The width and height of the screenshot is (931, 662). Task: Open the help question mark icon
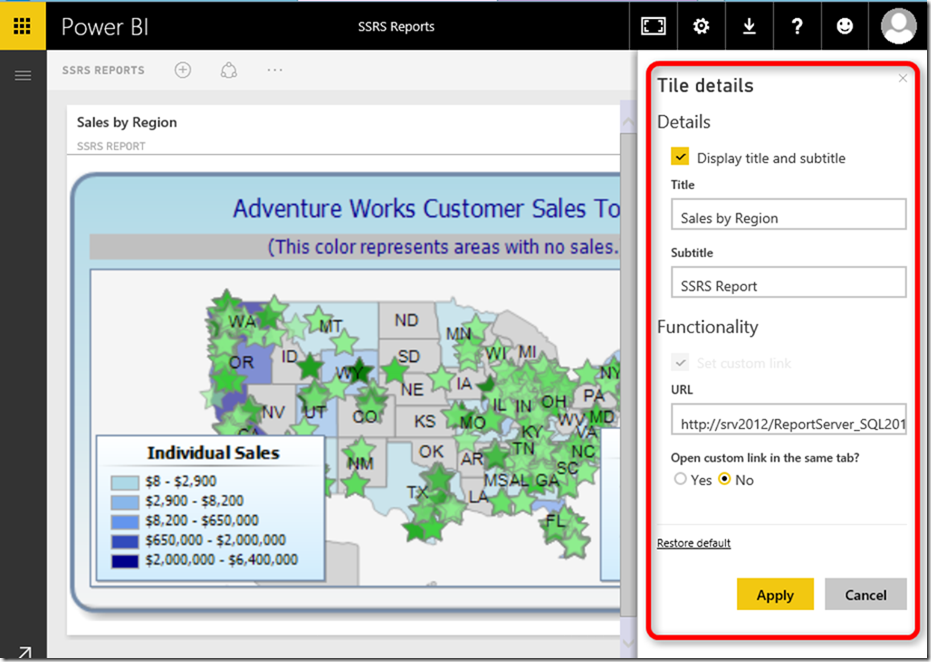tap(797, 26)
